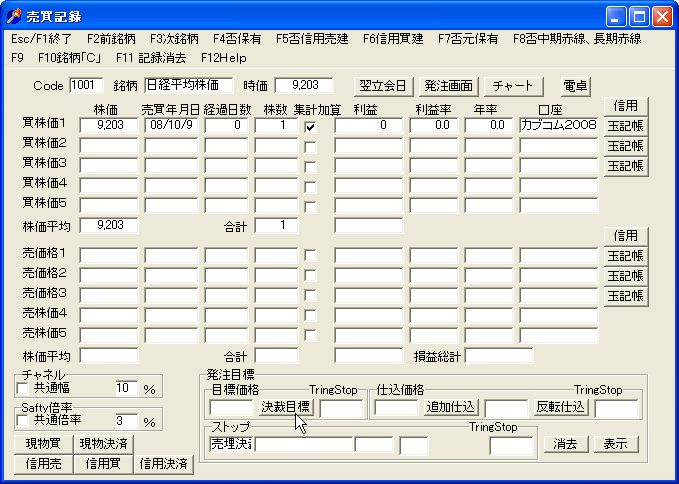Screen dimensions: 679x484
Task: Click 玉記帳 button in 買株価2 row
Action: point(625,145)
